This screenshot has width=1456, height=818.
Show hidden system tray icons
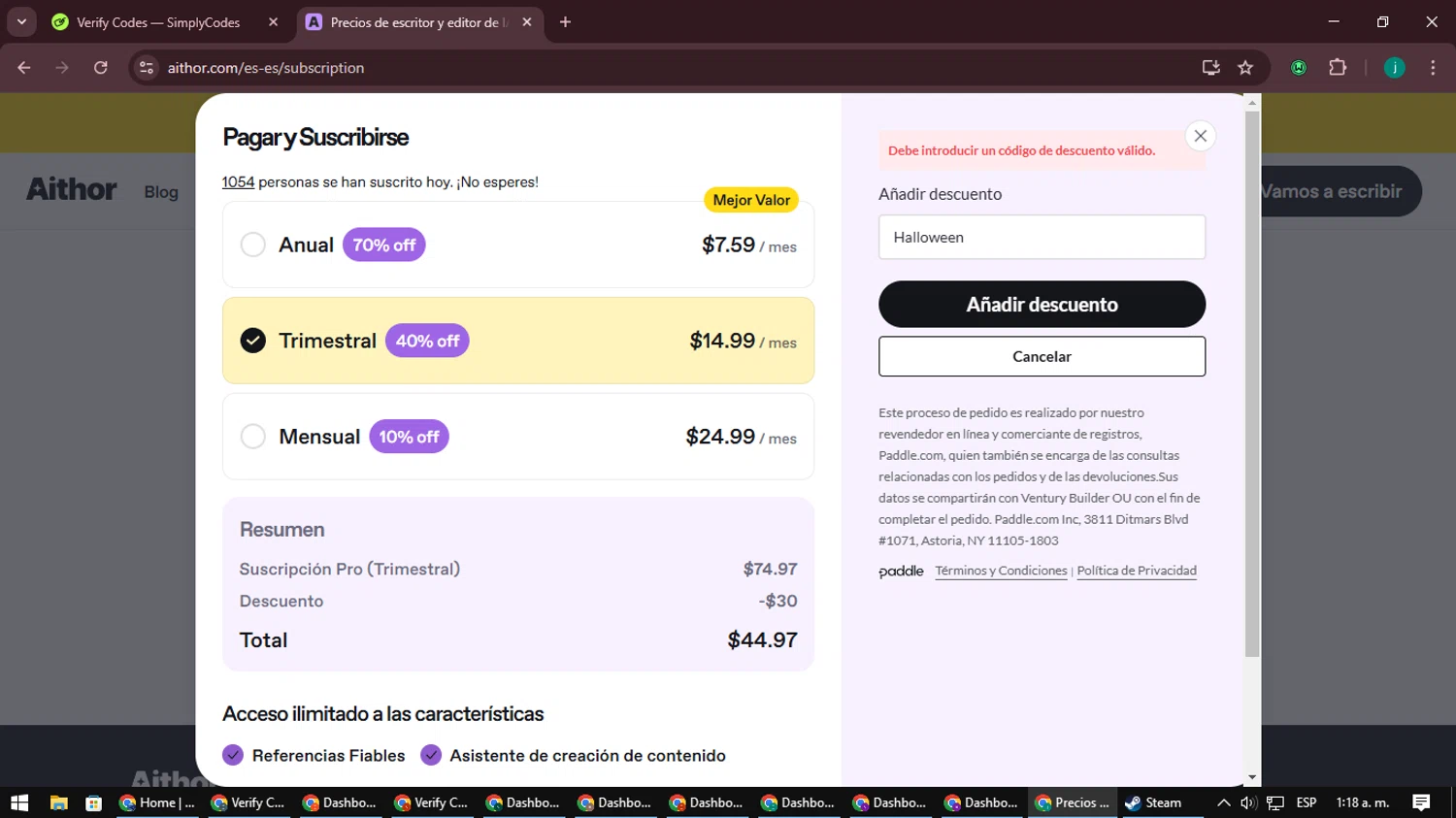(1223, 802)
